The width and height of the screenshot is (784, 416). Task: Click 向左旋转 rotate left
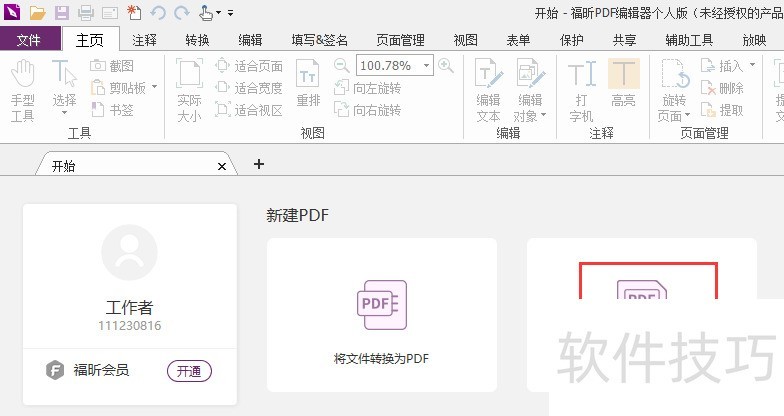[x=368, y=88]
